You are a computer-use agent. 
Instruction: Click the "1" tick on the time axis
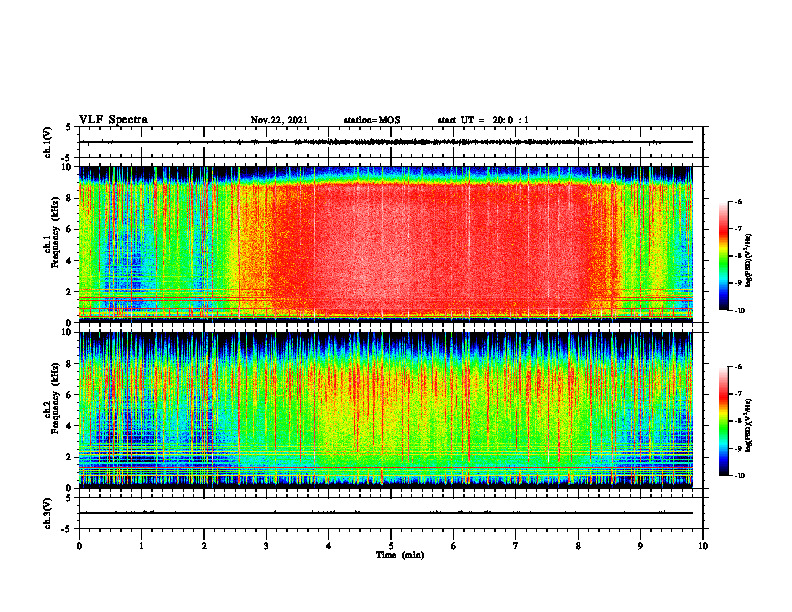[x=141, y=546]
